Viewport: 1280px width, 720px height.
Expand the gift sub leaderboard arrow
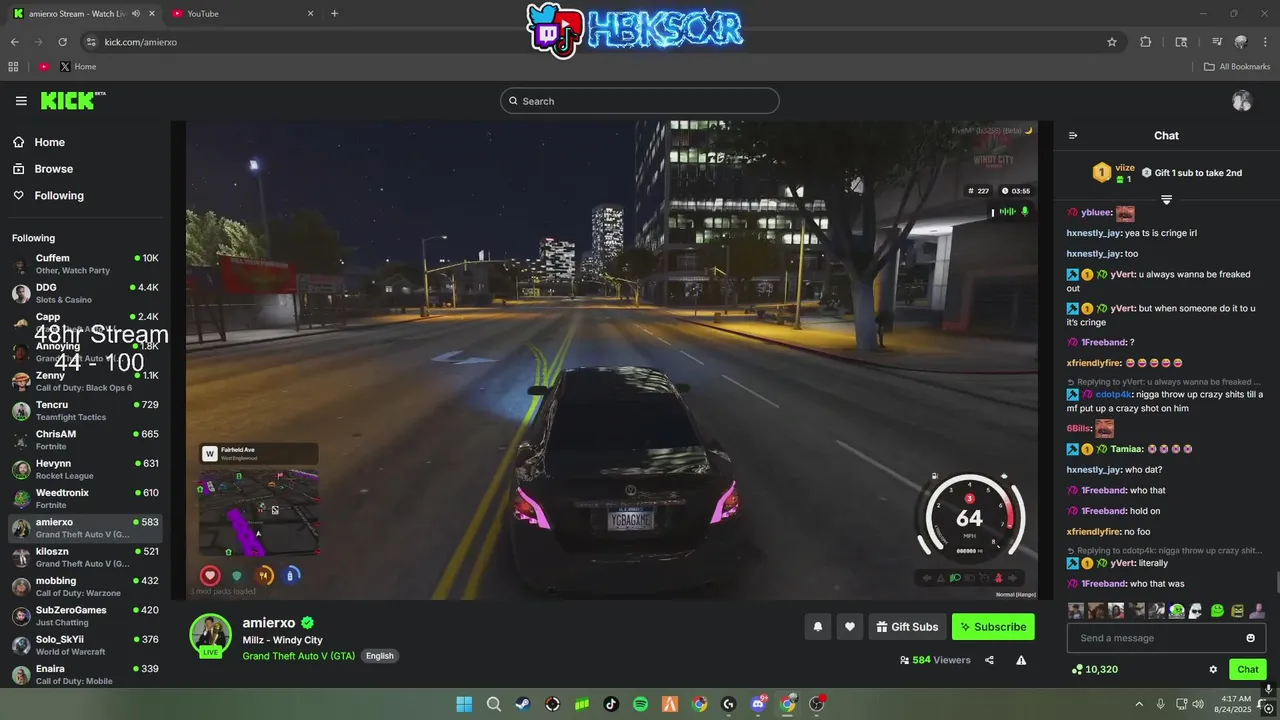[x=1166, y=200]
